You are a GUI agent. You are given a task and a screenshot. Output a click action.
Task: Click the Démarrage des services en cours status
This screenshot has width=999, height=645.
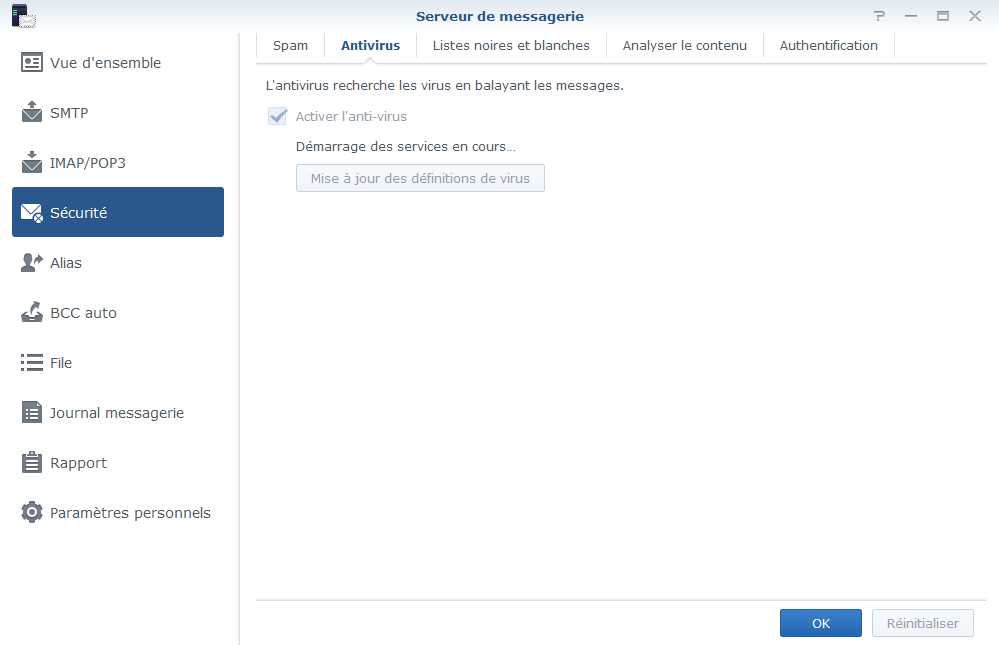[x=406, y=146]
